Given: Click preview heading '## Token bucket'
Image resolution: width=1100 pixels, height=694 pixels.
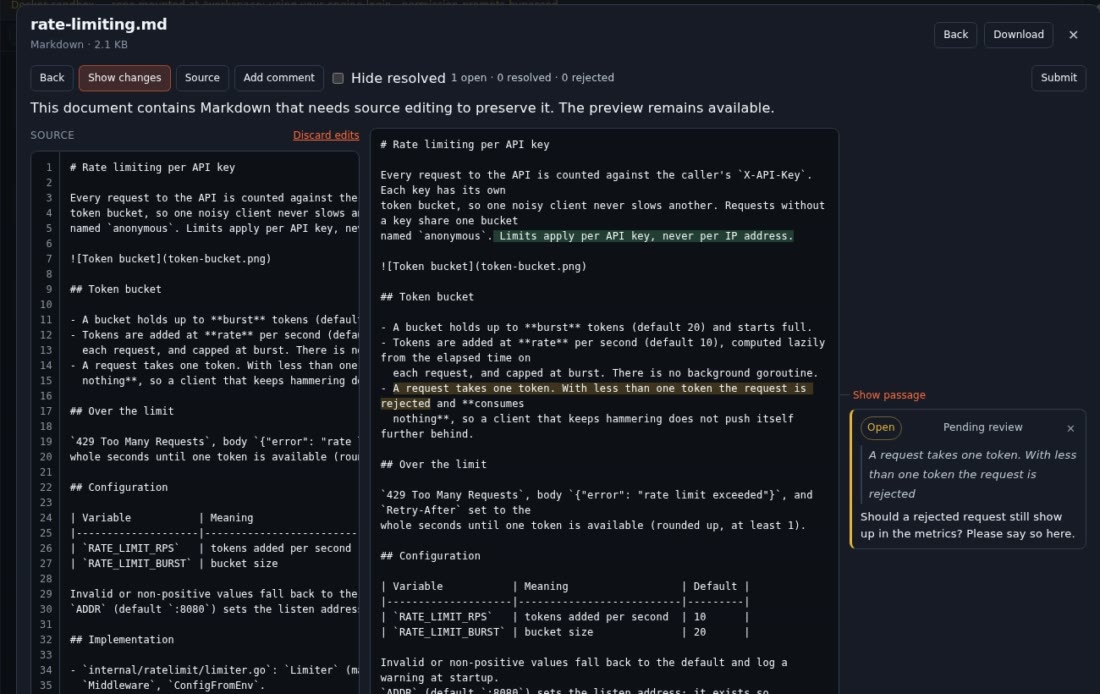Looking at the screenshot, I should click(x=427, y=297).
